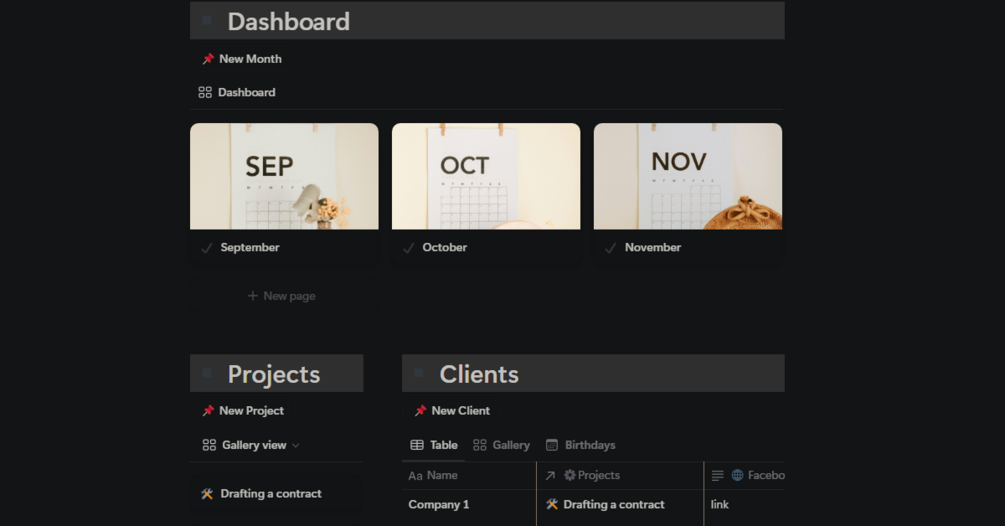Click the globe icon in Facebook column header
Viewport: 1005px width, 526px height.
pos(737,475)
